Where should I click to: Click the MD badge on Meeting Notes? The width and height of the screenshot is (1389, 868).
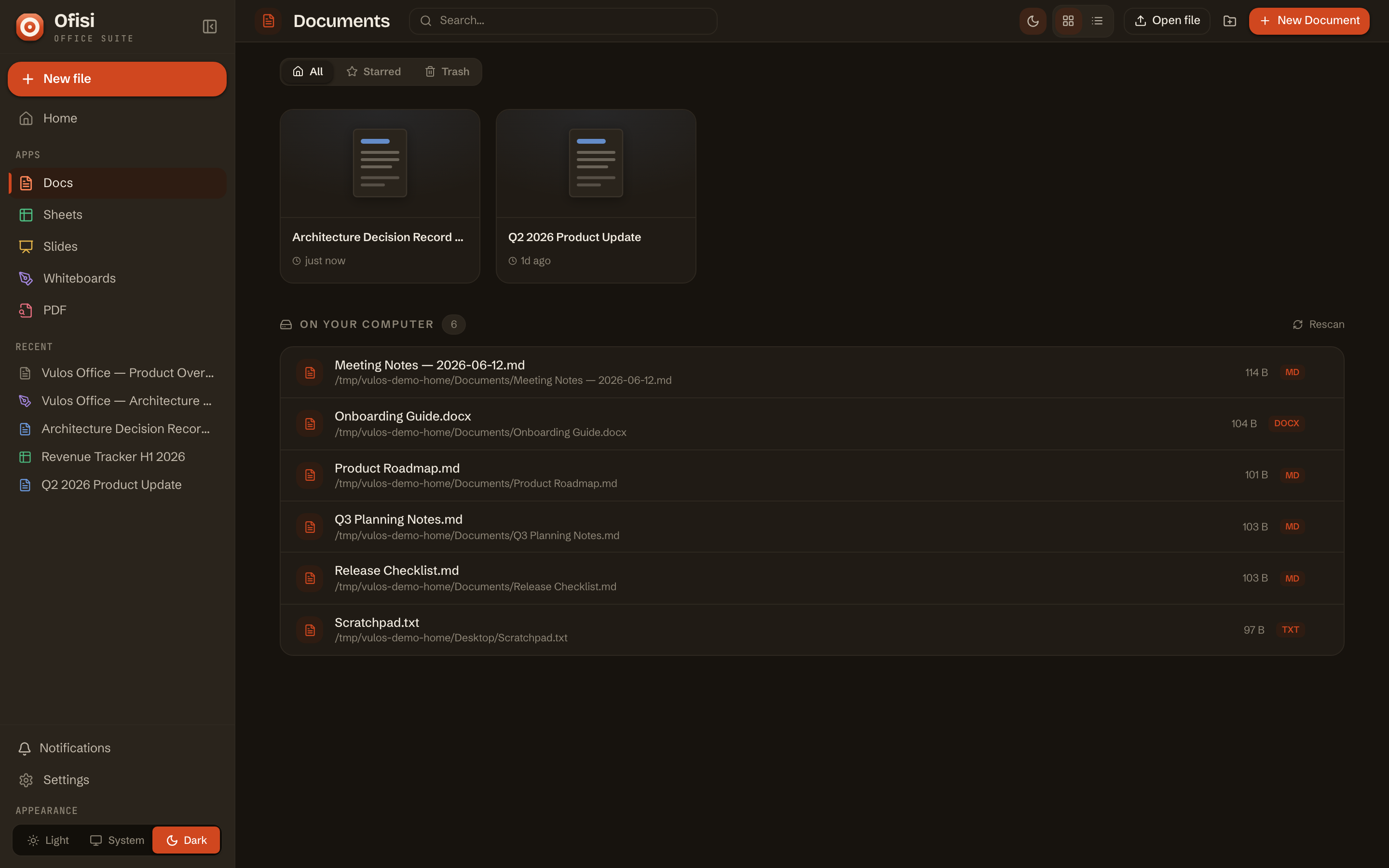pyautogui.click(x=1292, y=373)
